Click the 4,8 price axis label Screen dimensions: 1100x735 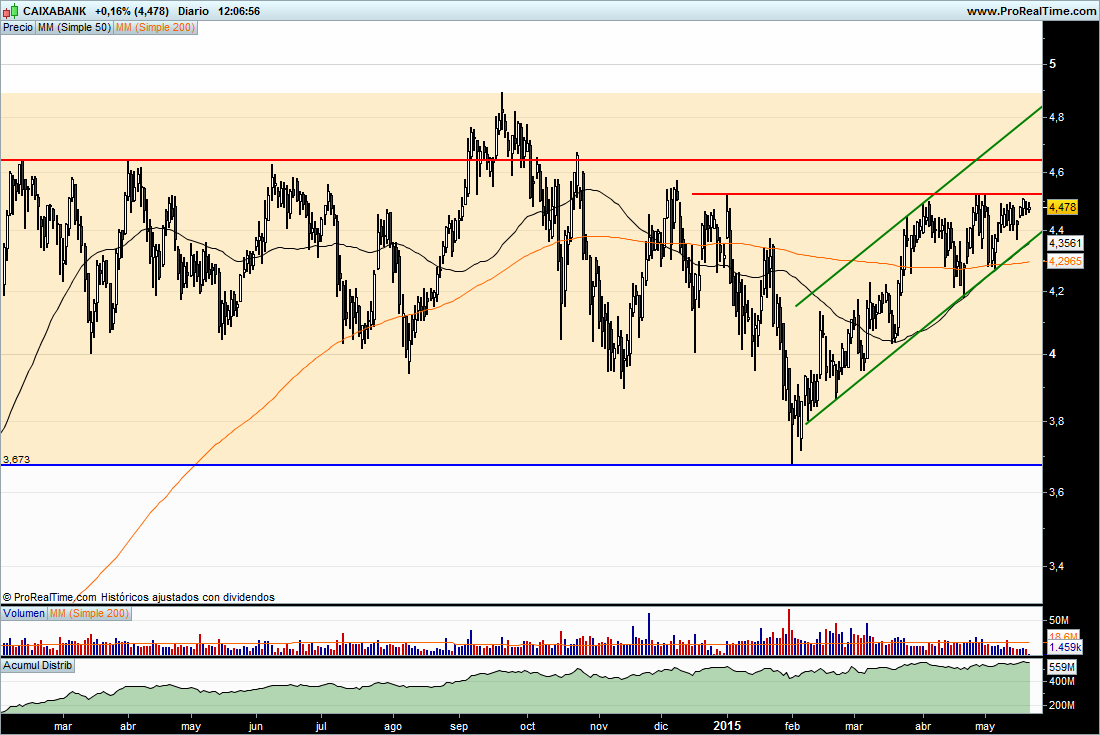pos(1057,117)
